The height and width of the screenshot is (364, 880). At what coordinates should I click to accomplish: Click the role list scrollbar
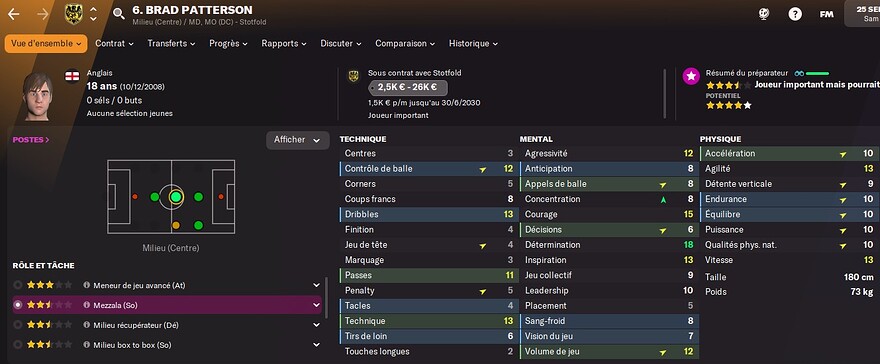326,296
